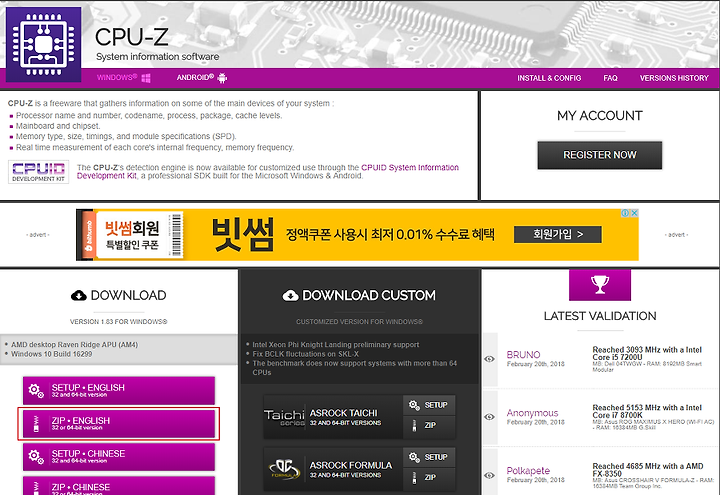The height and width of the screenshot is (495, 720).
Task: Click the Download Custom cloud icon
Action: [290, 296]
